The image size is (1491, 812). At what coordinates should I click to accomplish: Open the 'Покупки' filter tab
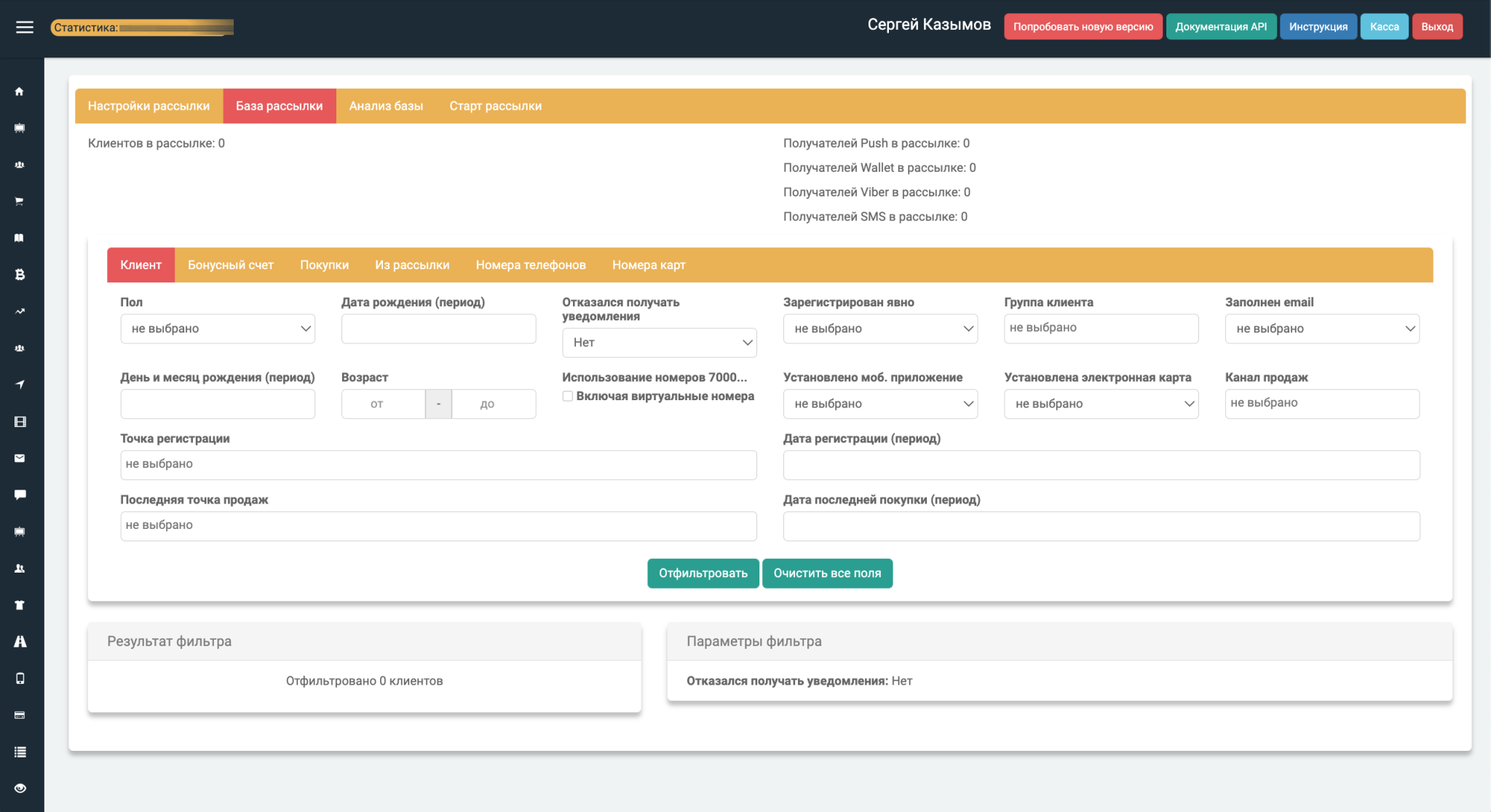325,265
